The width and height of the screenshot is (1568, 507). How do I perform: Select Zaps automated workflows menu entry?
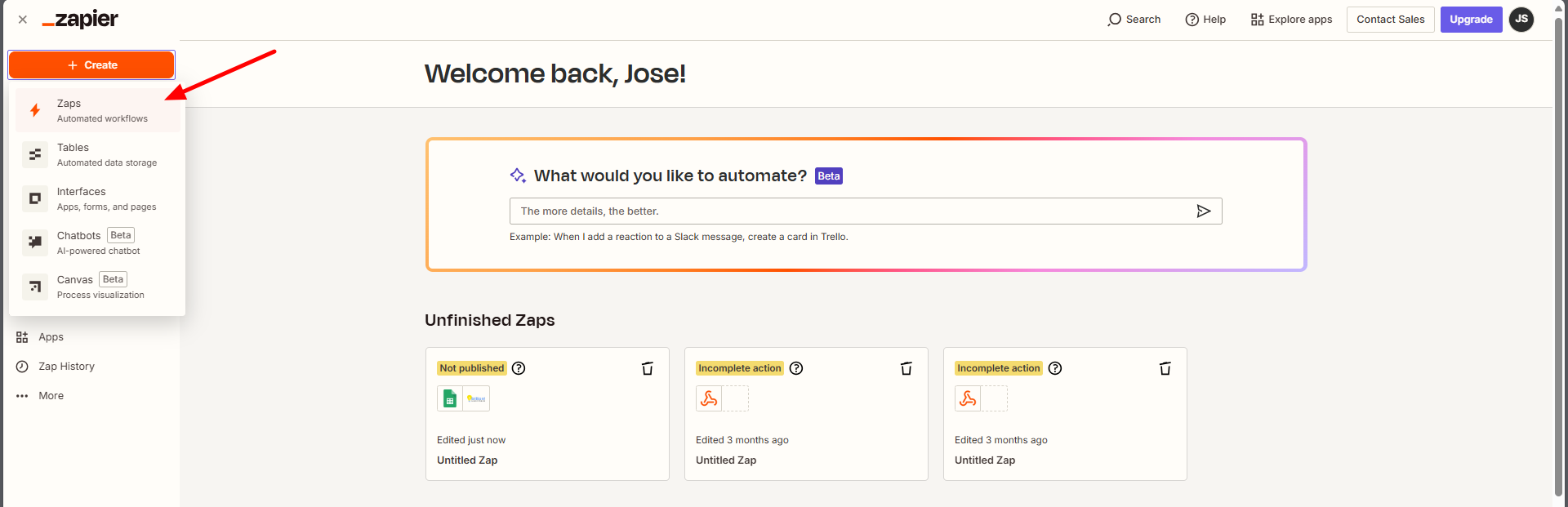click(98, 110)
